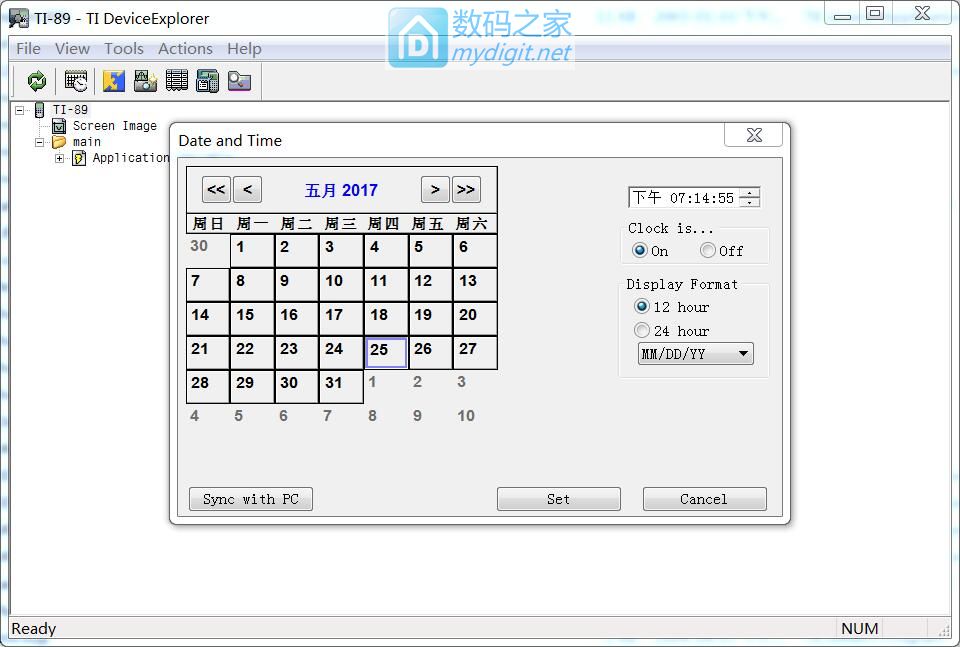Image resolution: width=960 pixels, height=647 pixels.
Task: Click the time field showing 07:14:55
Action: (684, 198)
